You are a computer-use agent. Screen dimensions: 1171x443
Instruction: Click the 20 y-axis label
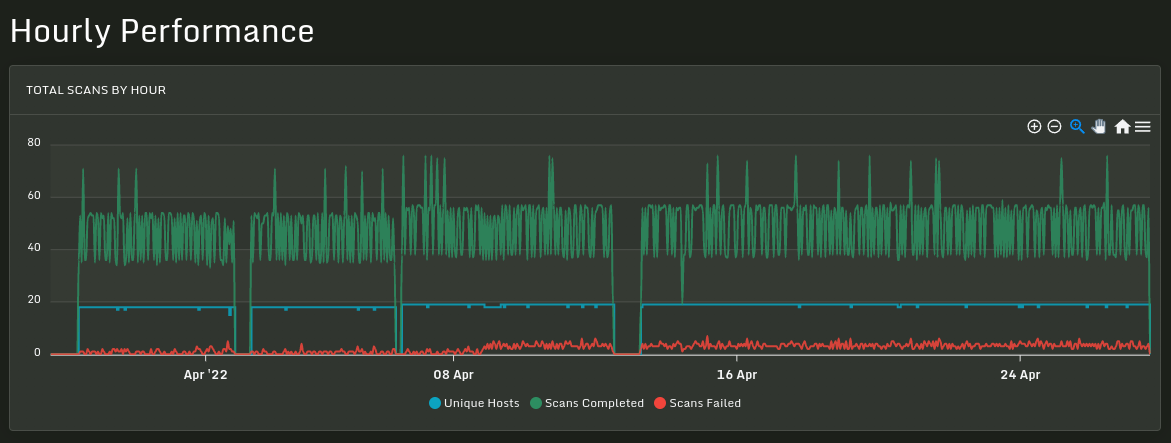[x=34, y=301]
